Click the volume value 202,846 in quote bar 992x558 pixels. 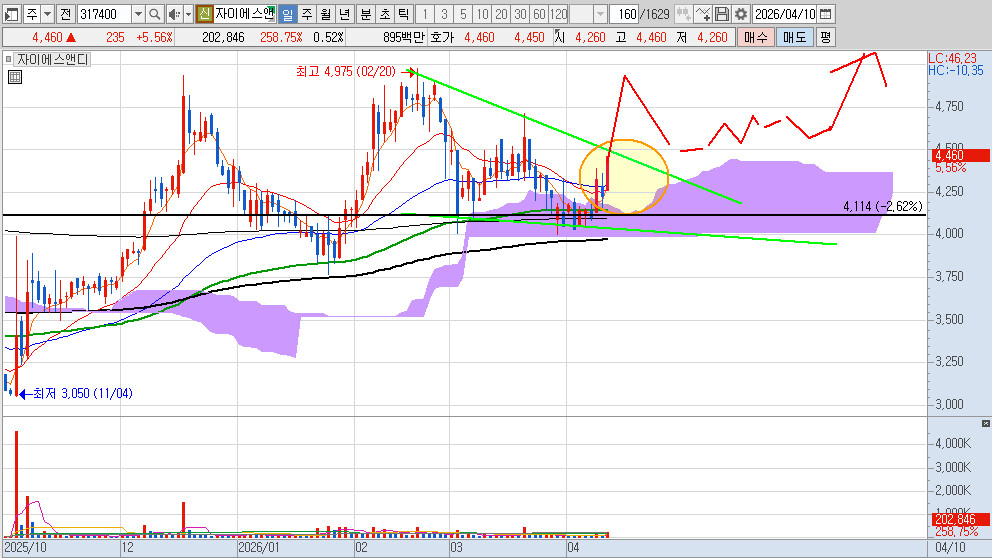click(223, 37)
